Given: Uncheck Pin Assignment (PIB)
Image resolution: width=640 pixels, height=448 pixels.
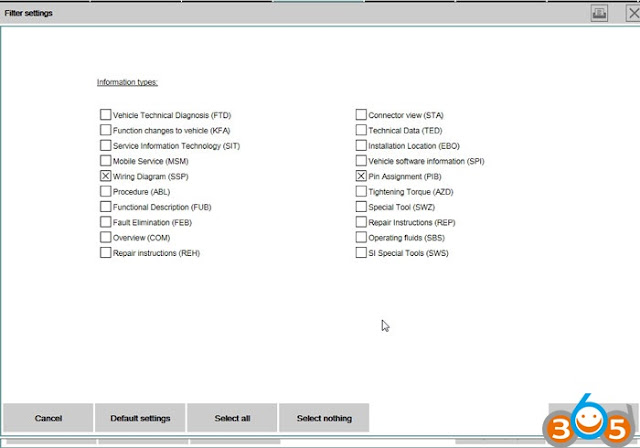Looking at the screenshot, I should [x=361, y=176].
